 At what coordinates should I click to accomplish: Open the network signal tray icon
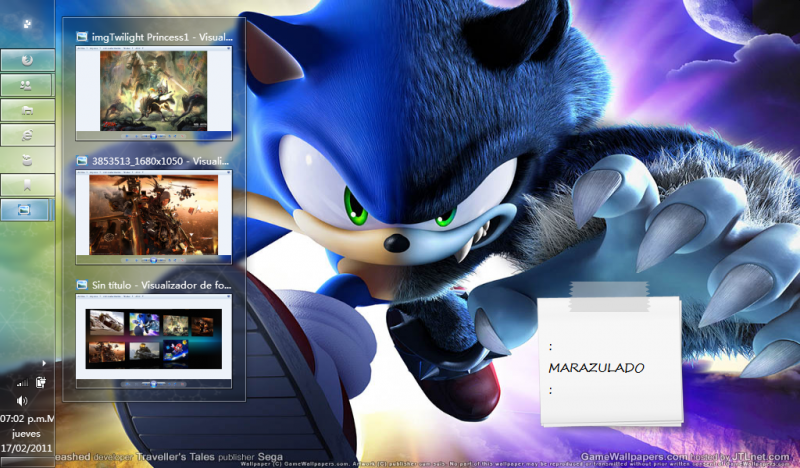(x=22, y=382)
